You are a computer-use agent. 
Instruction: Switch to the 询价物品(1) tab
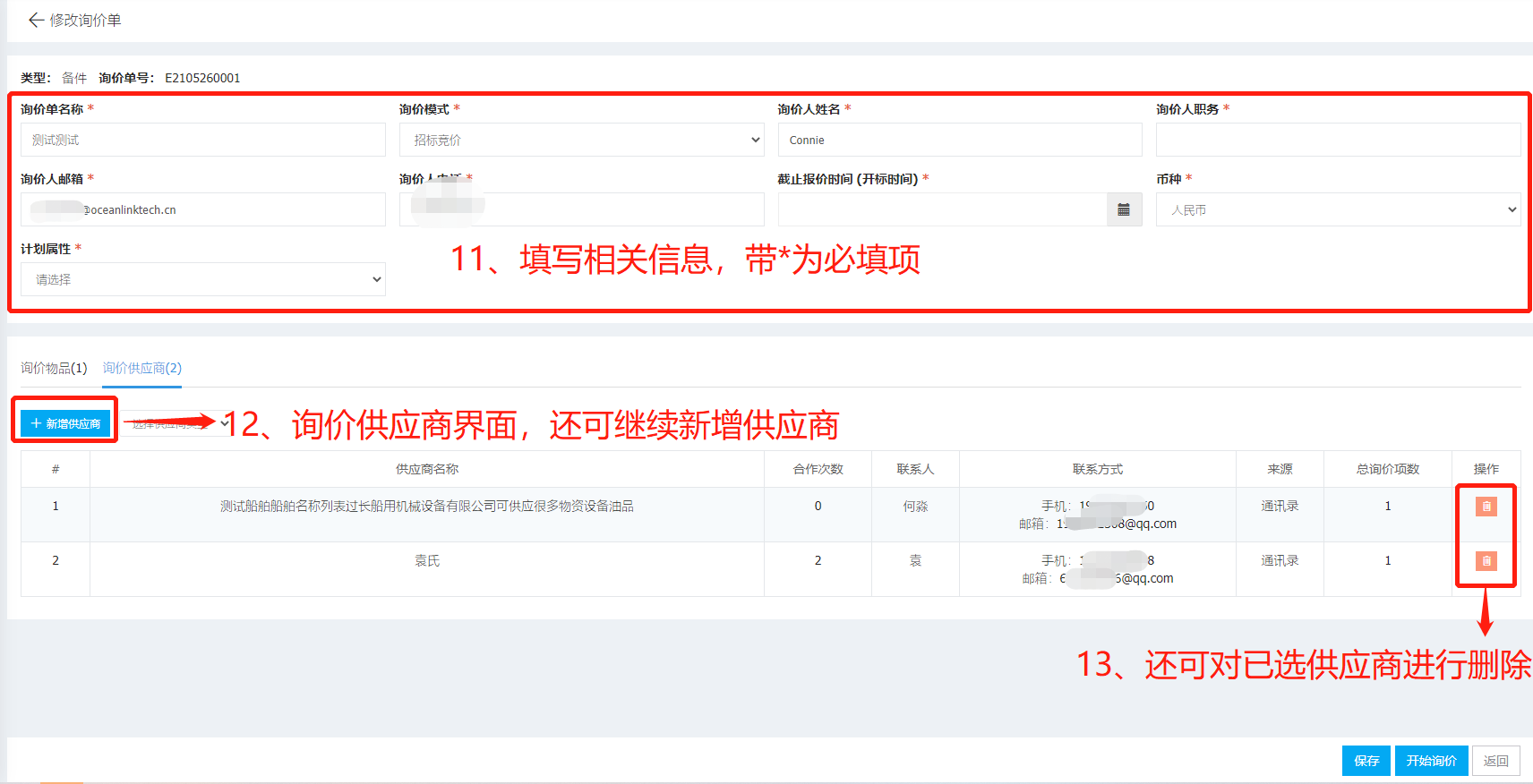tap(54, 368)
